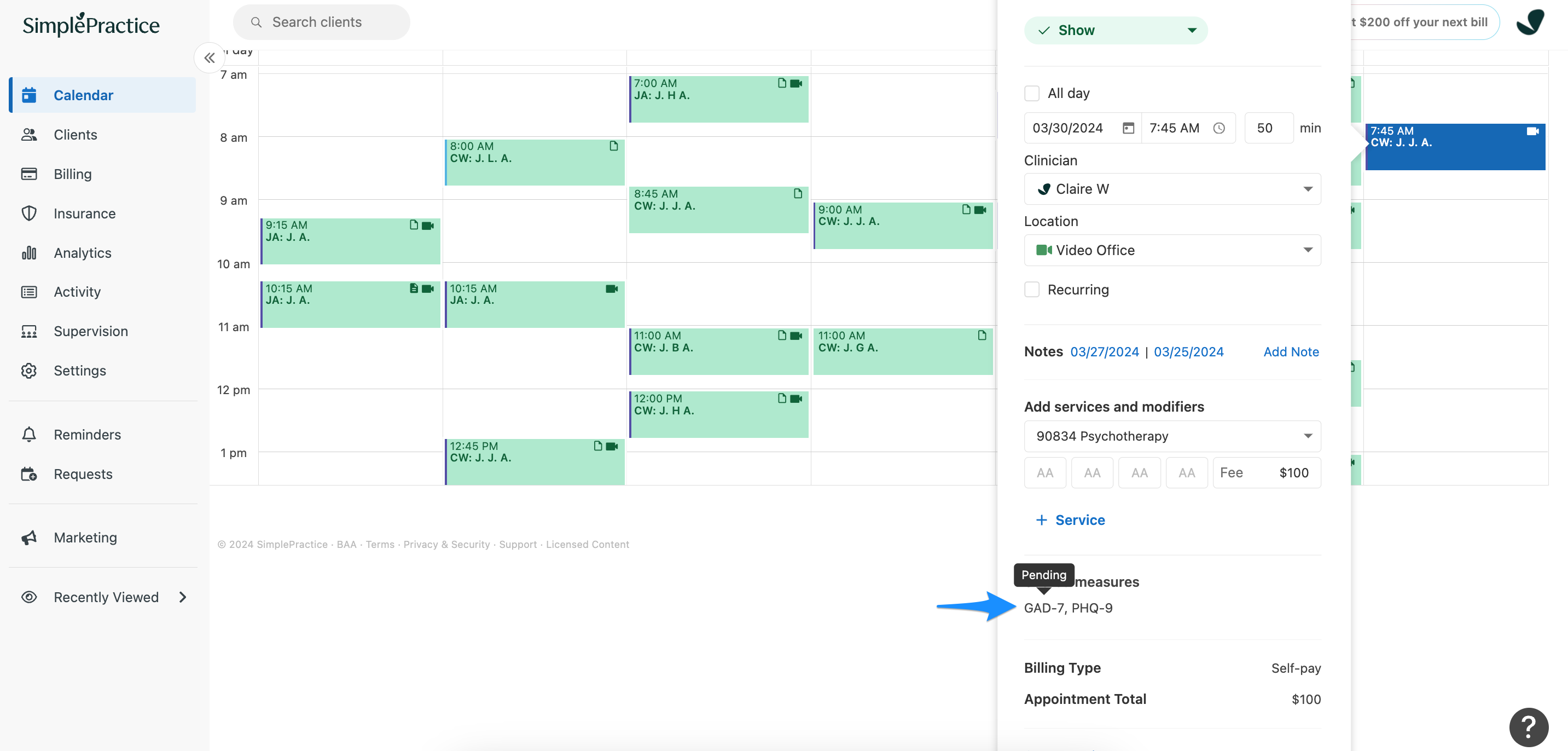Click video icon on 7:00 AM appointment

tap(795, 83)
